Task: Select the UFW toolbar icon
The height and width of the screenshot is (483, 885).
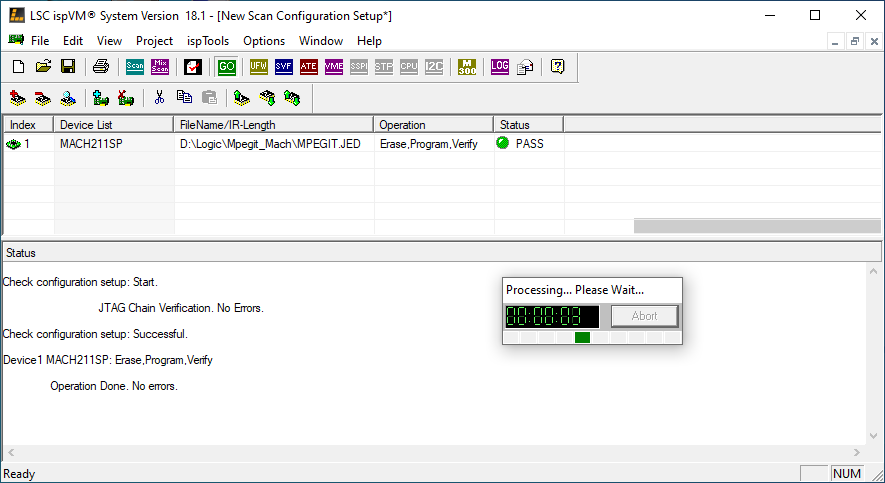Action: (259, 67)
